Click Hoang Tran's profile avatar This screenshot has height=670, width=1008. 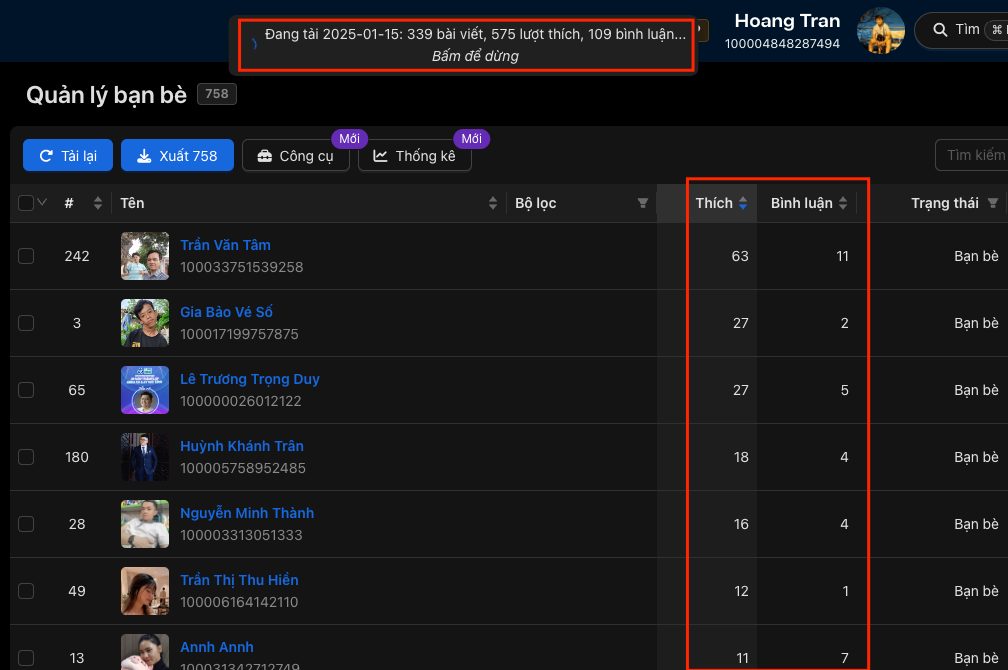coord(881,30)
